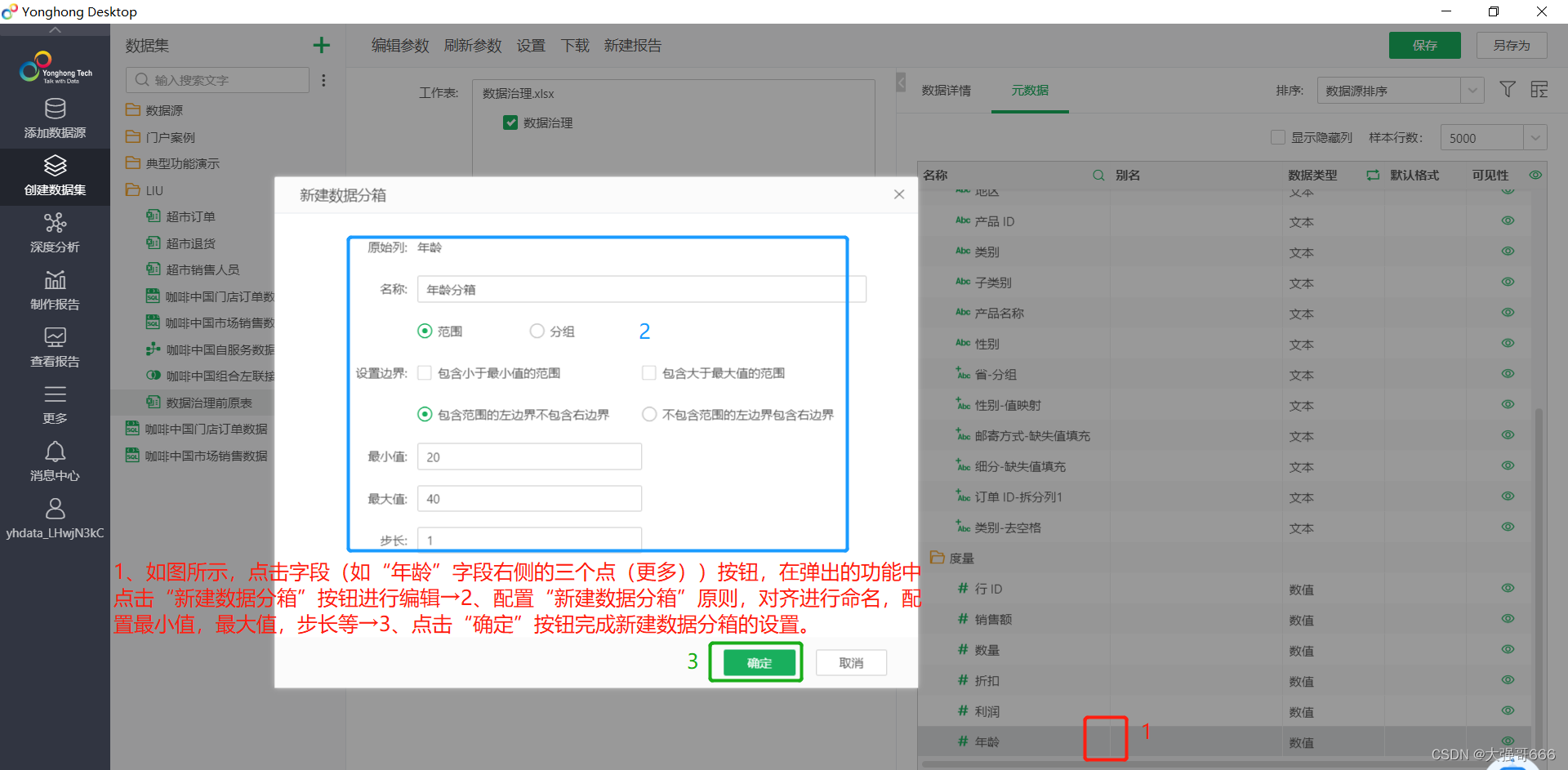The width and height of the screenshot is (1568, 770).
Task: Click the 下载 menu item
Action: click(575, 46)
